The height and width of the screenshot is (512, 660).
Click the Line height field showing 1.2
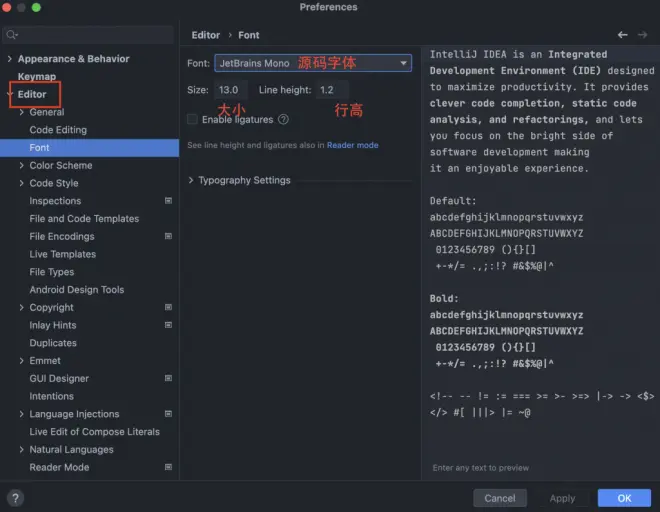(332, 90)
